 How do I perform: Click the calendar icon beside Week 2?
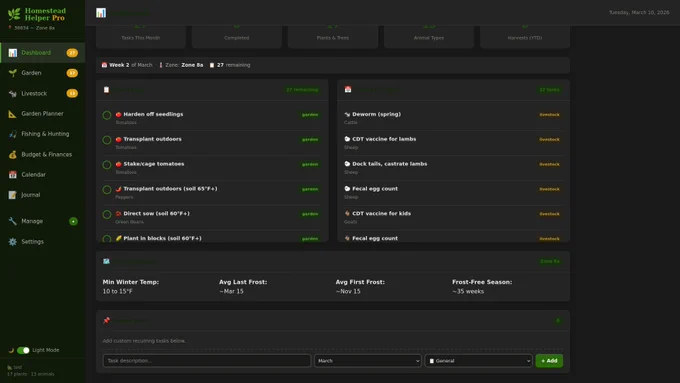coord(104,65)
